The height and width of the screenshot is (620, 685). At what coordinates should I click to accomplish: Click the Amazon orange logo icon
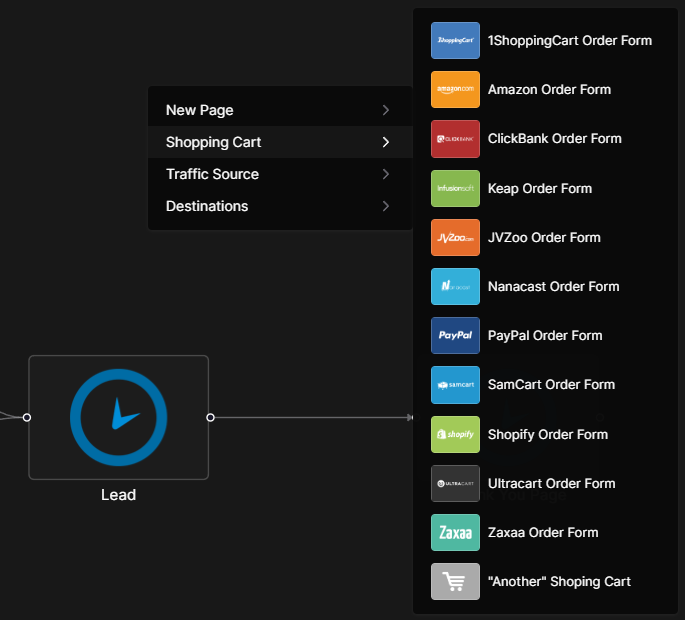[x=455, y=89]
